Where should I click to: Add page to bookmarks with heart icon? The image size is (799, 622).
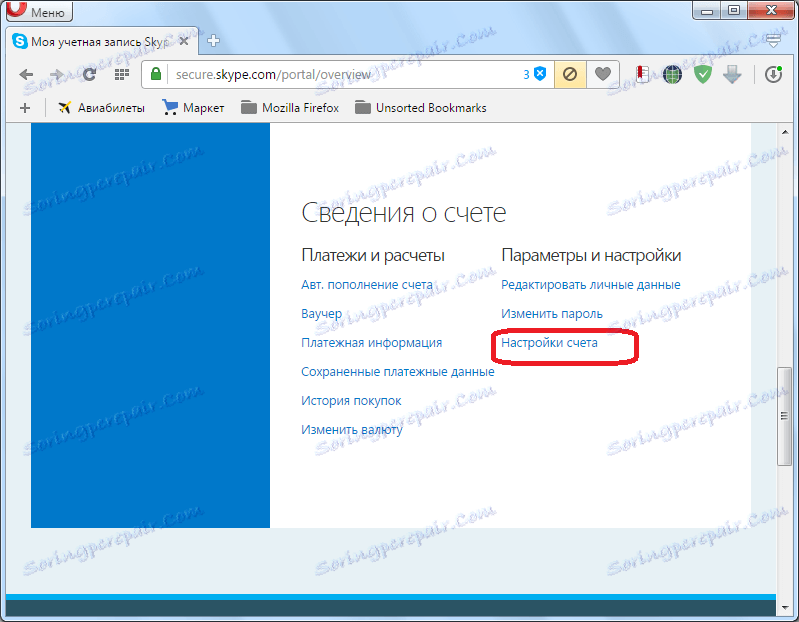(602, 74)
